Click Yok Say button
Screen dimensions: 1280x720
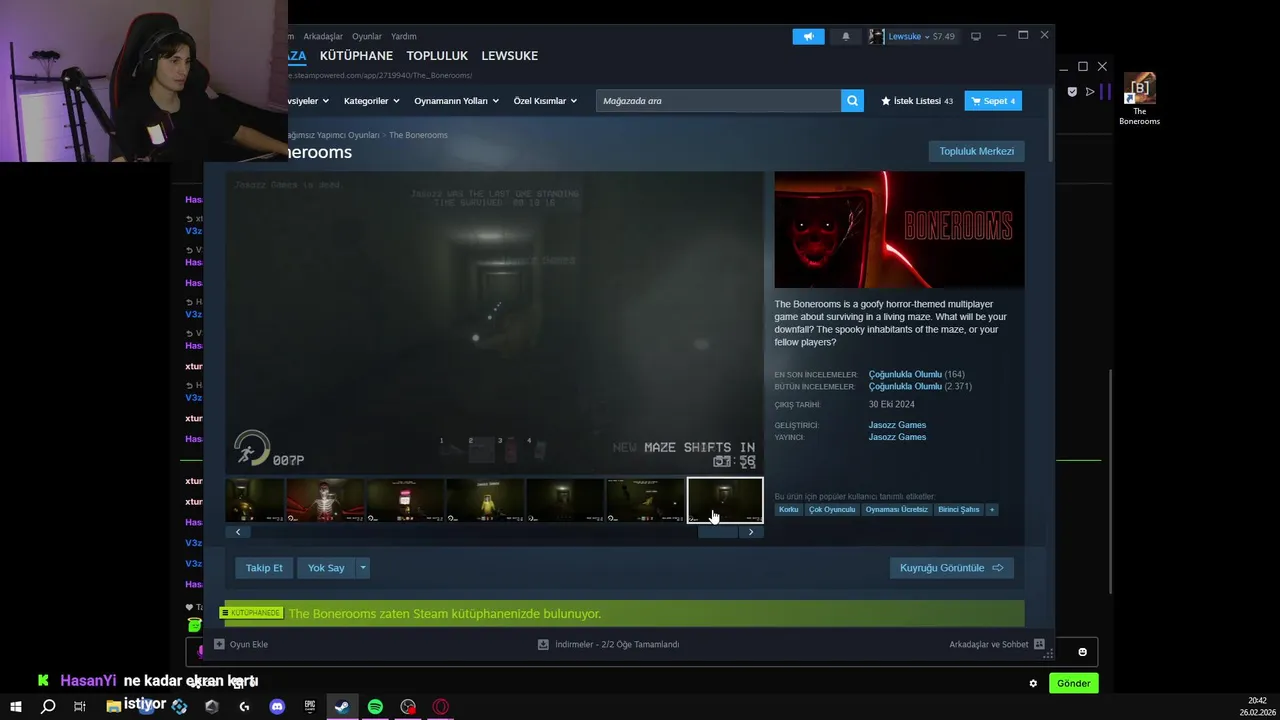[326, 568]
